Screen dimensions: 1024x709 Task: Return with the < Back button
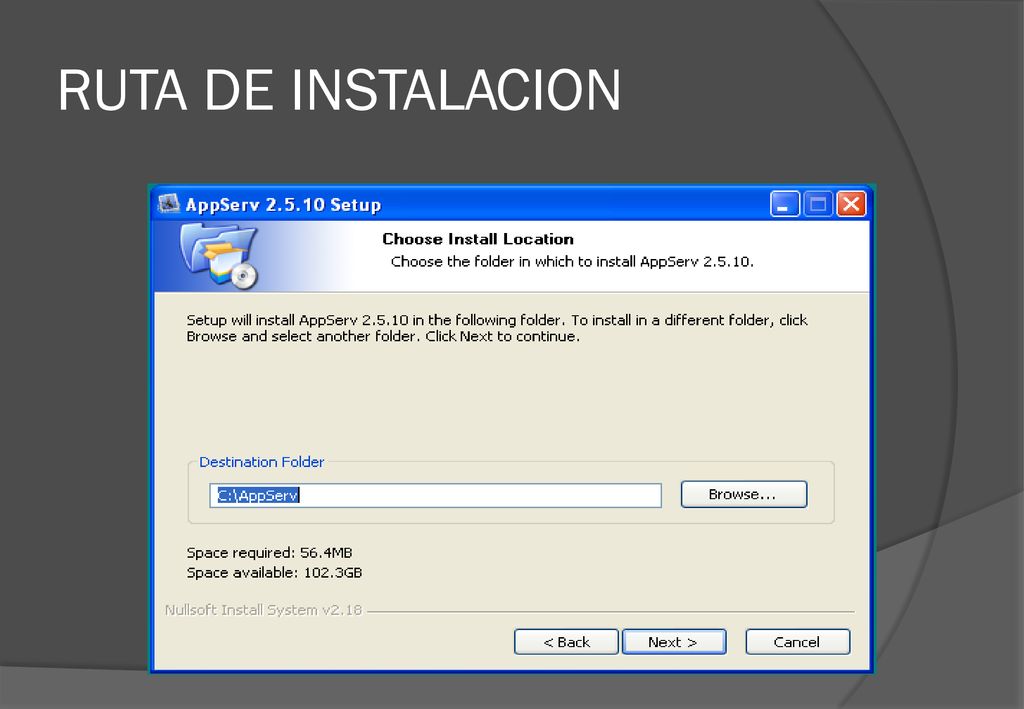tap(566, 642)
